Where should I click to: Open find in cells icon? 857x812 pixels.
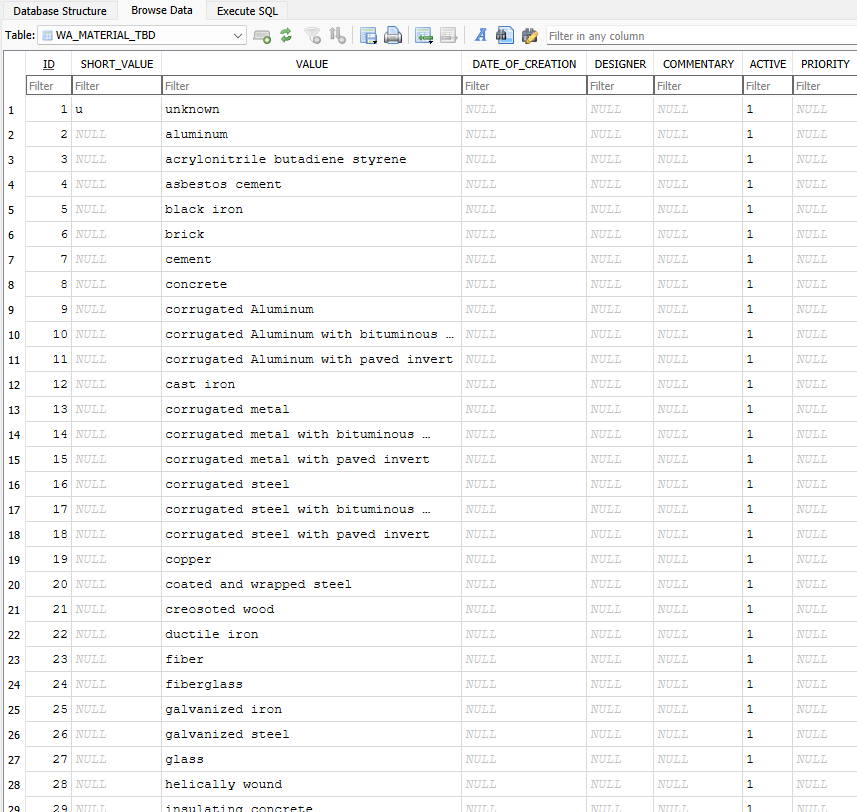point(504,36)
